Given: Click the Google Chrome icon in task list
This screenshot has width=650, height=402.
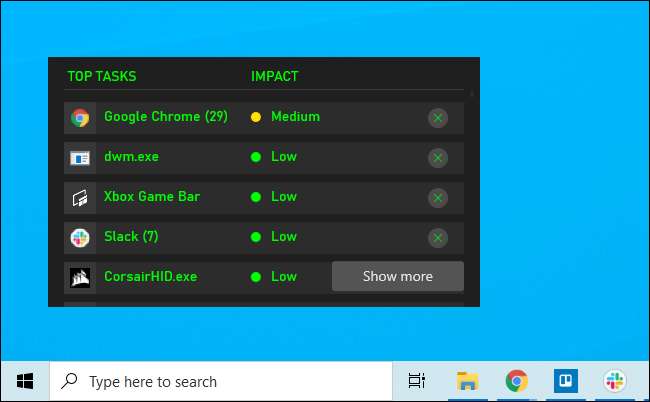Looking at the screenshot, I should point(80,118).
